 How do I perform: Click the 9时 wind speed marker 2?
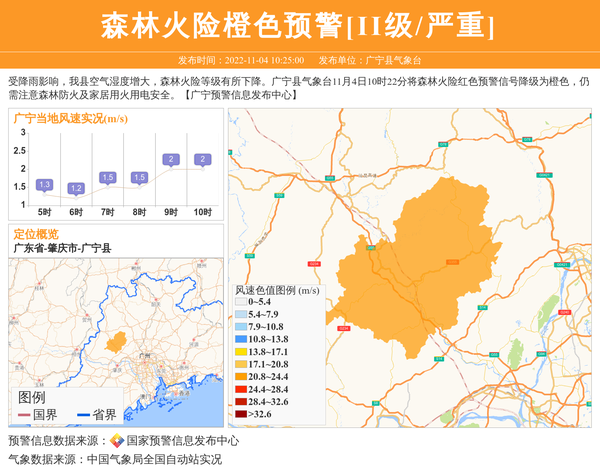pos(171,160)
